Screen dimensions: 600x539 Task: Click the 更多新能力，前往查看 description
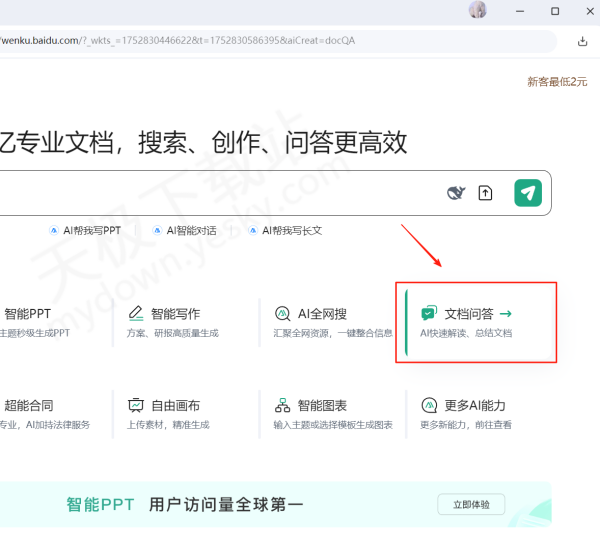coord(466,425)
